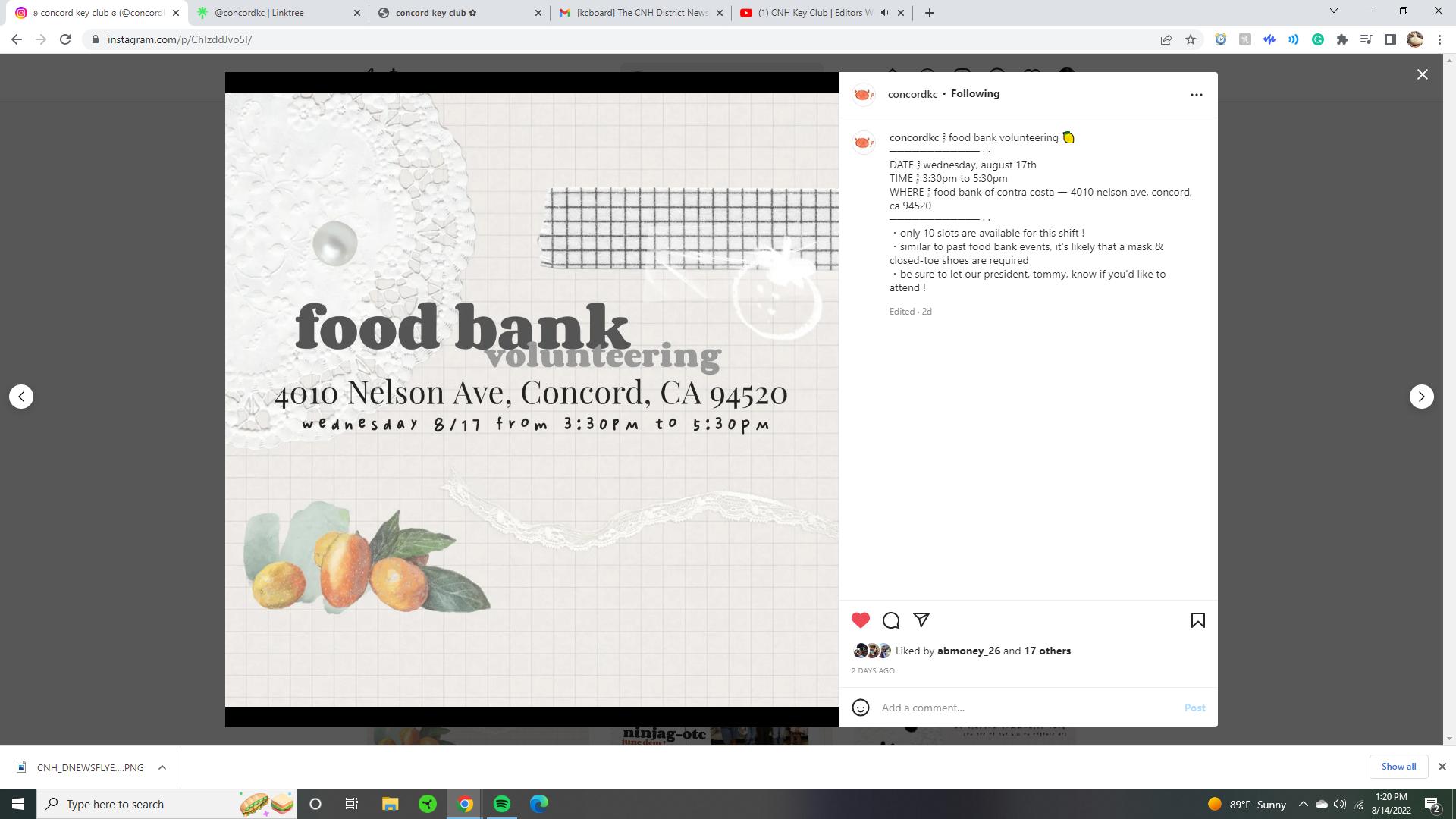Image resolution: width=1456 pixels, height=819 pixels.
Task: Save post with bookmark icon
Action: click(1197, 620)
